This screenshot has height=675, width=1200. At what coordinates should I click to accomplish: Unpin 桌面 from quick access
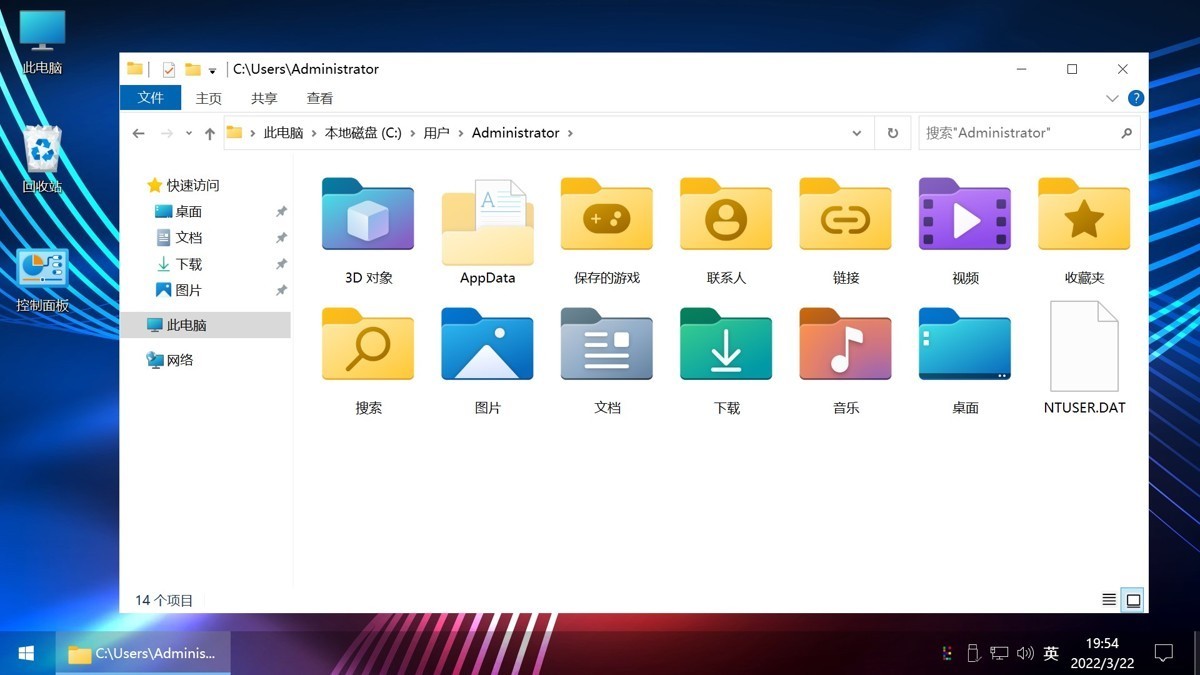[x=281, y=211]
